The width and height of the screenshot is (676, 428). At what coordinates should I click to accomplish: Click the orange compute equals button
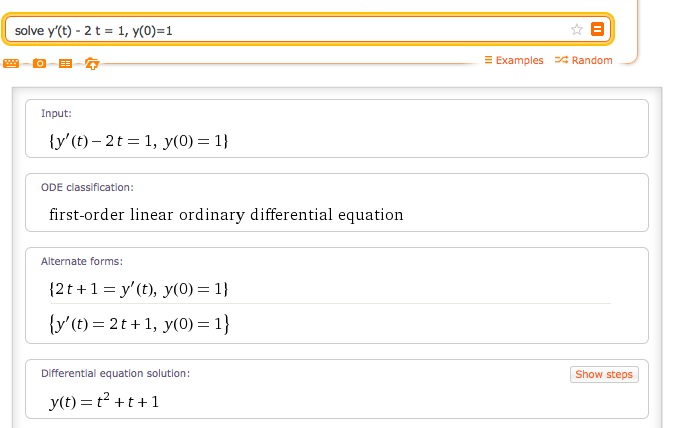click(x=597, y=29)
